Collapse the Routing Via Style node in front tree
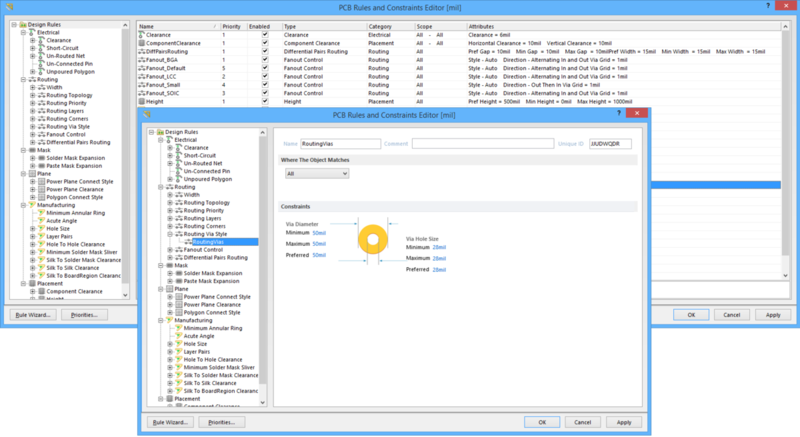 pyautogui.click(x=171, y=234)
